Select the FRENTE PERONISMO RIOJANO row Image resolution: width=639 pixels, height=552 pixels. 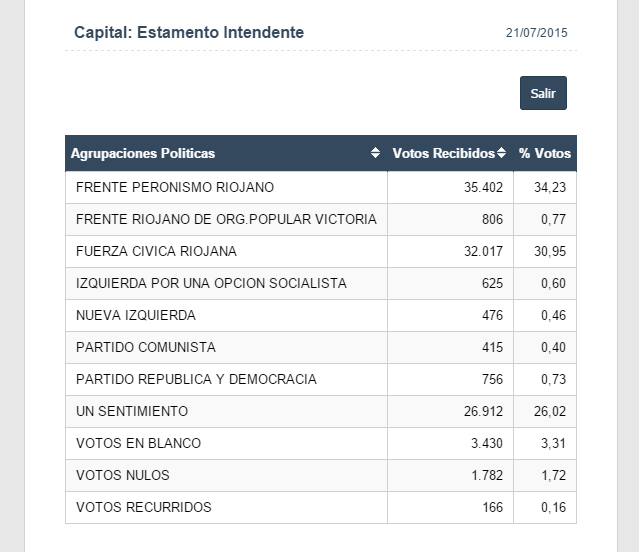175,187
